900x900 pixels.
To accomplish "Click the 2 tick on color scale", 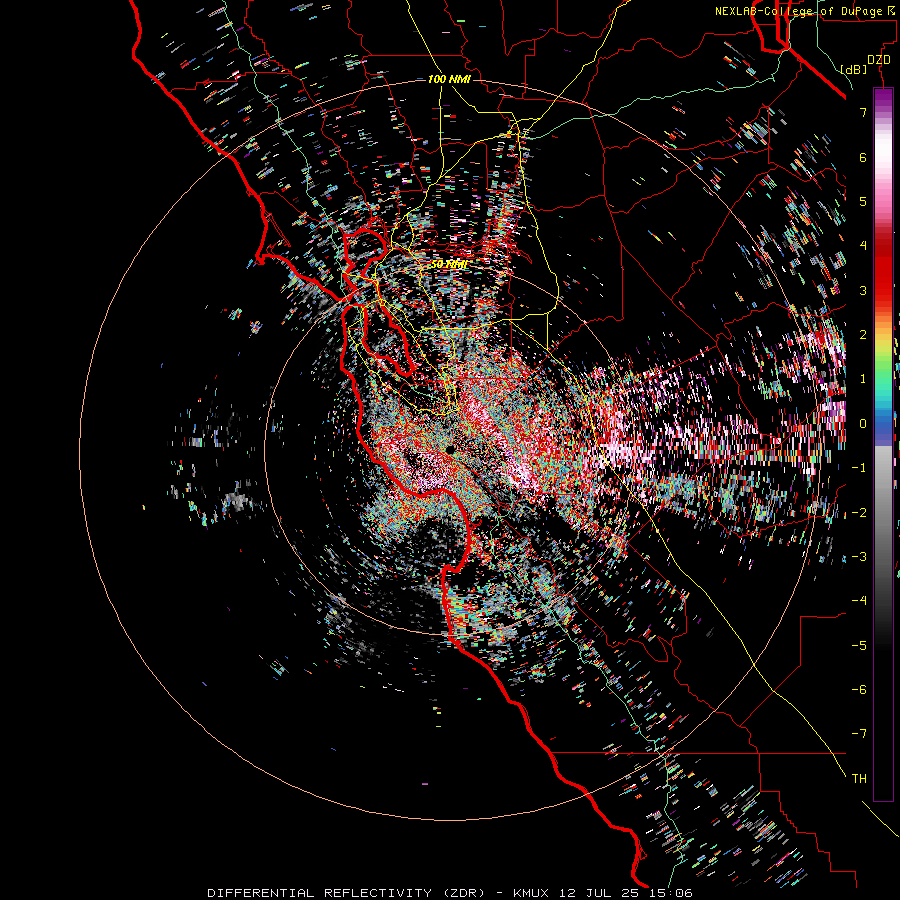I will click(x=863, y=335).
